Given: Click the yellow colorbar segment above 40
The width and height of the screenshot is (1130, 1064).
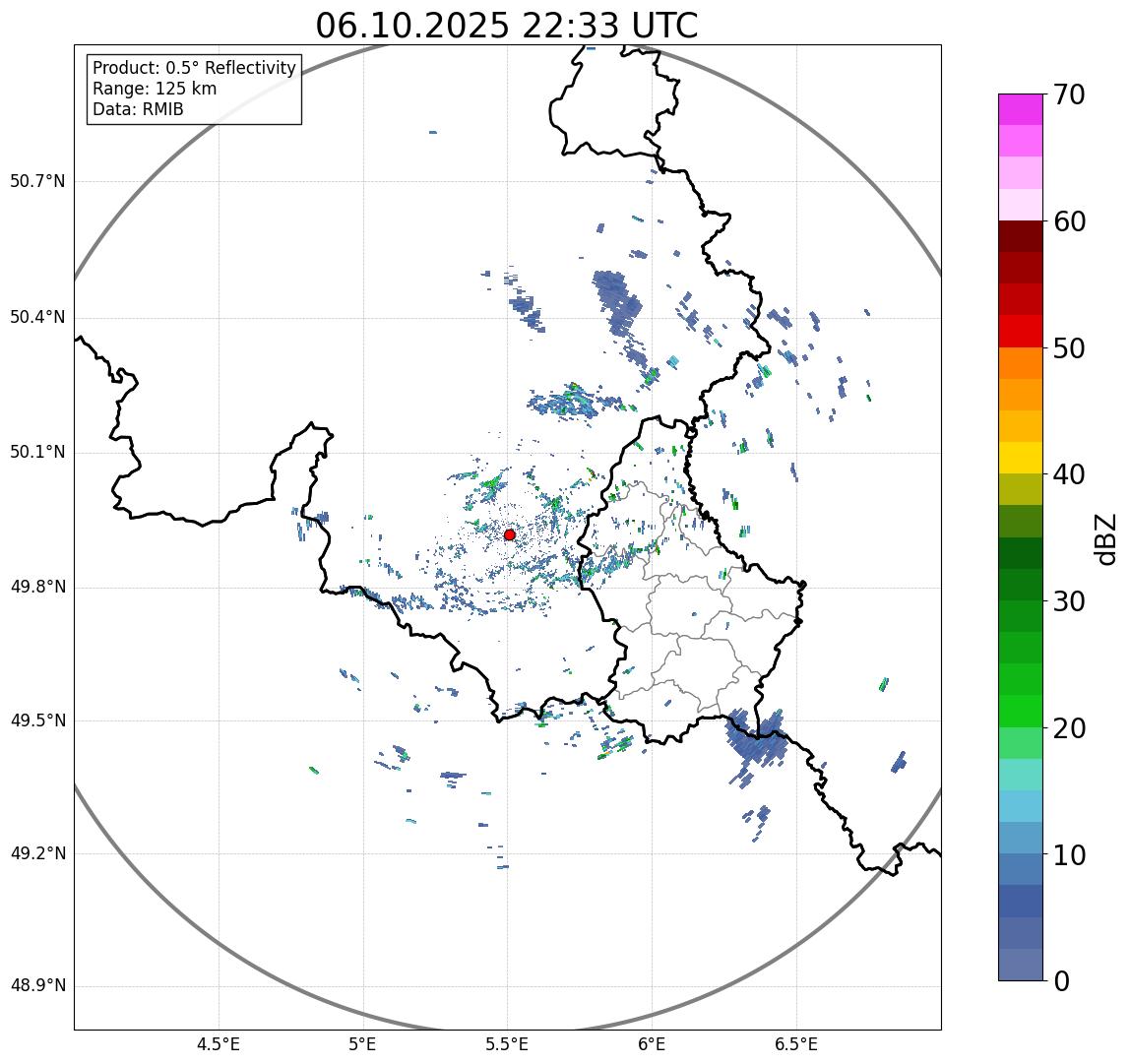Looking at the screenshot, I should click(1021, 458).
